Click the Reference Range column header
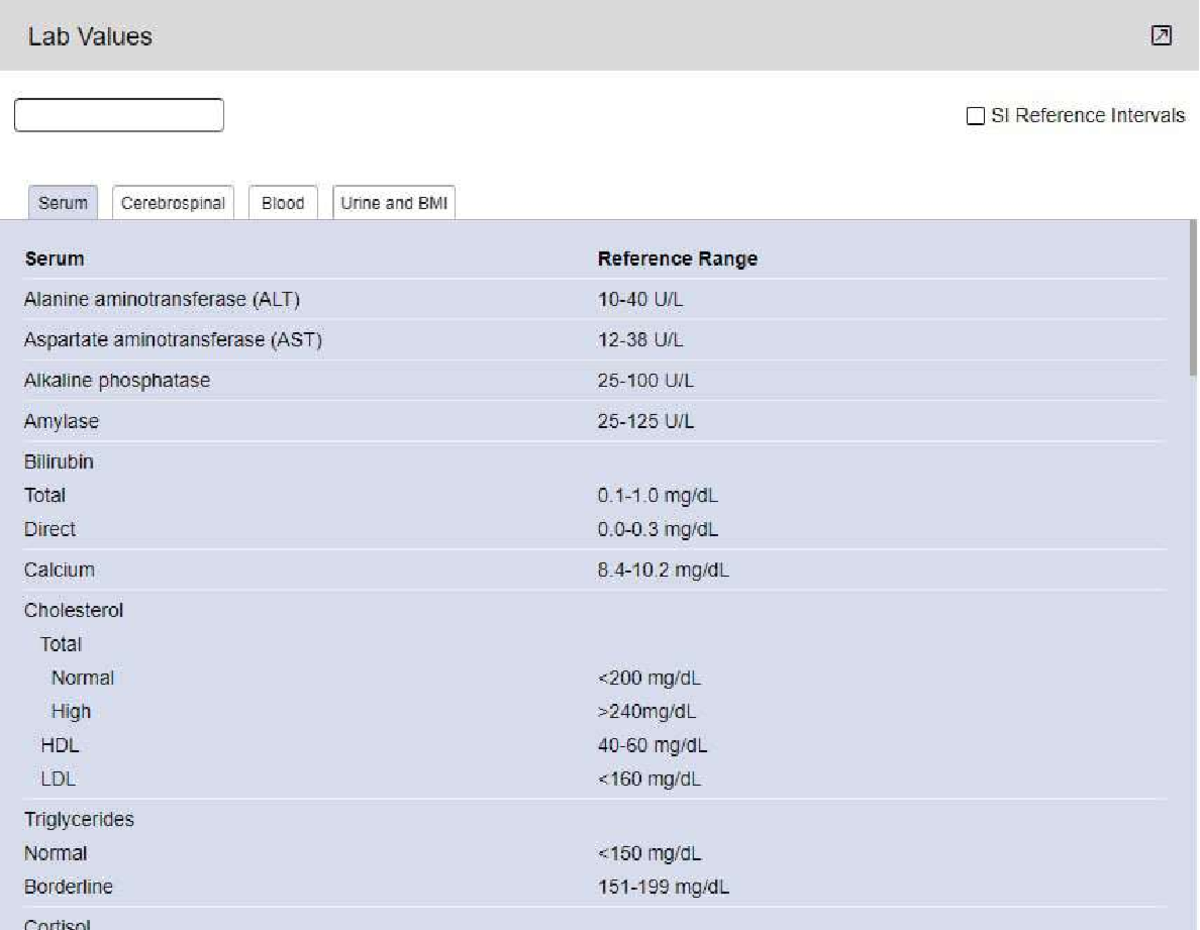Viewport: 1200px width, 930px height. 677,259
